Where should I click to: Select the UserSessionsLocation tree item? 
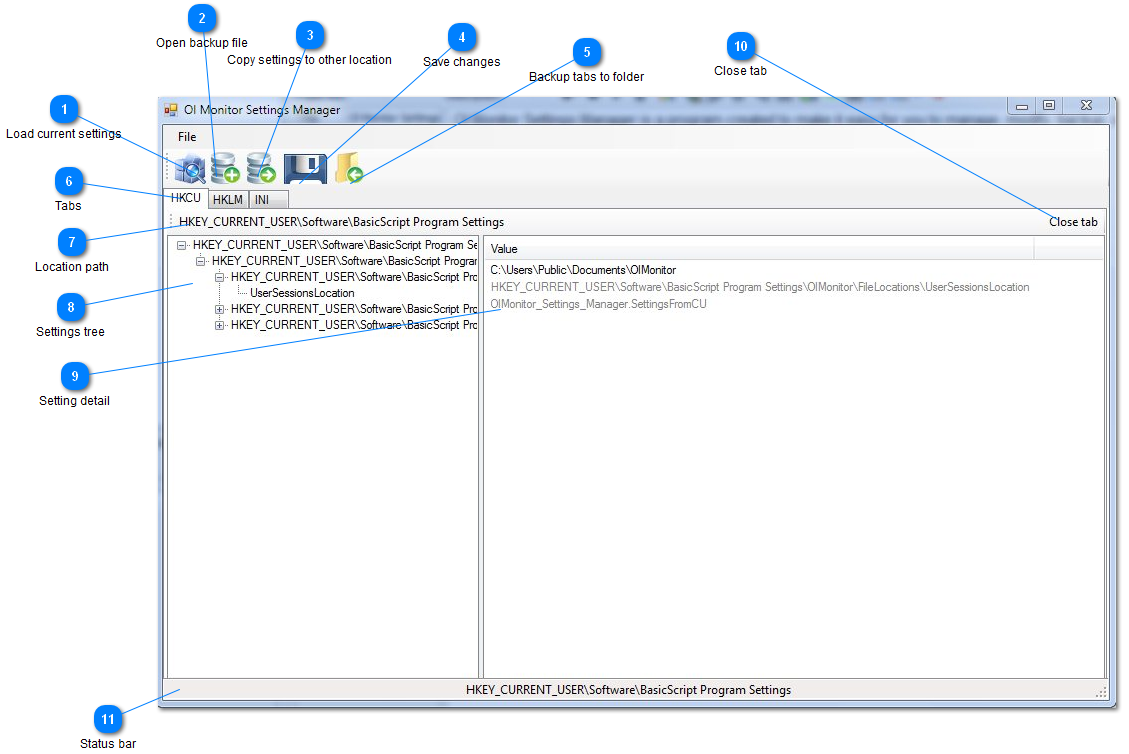coord(302,293)
